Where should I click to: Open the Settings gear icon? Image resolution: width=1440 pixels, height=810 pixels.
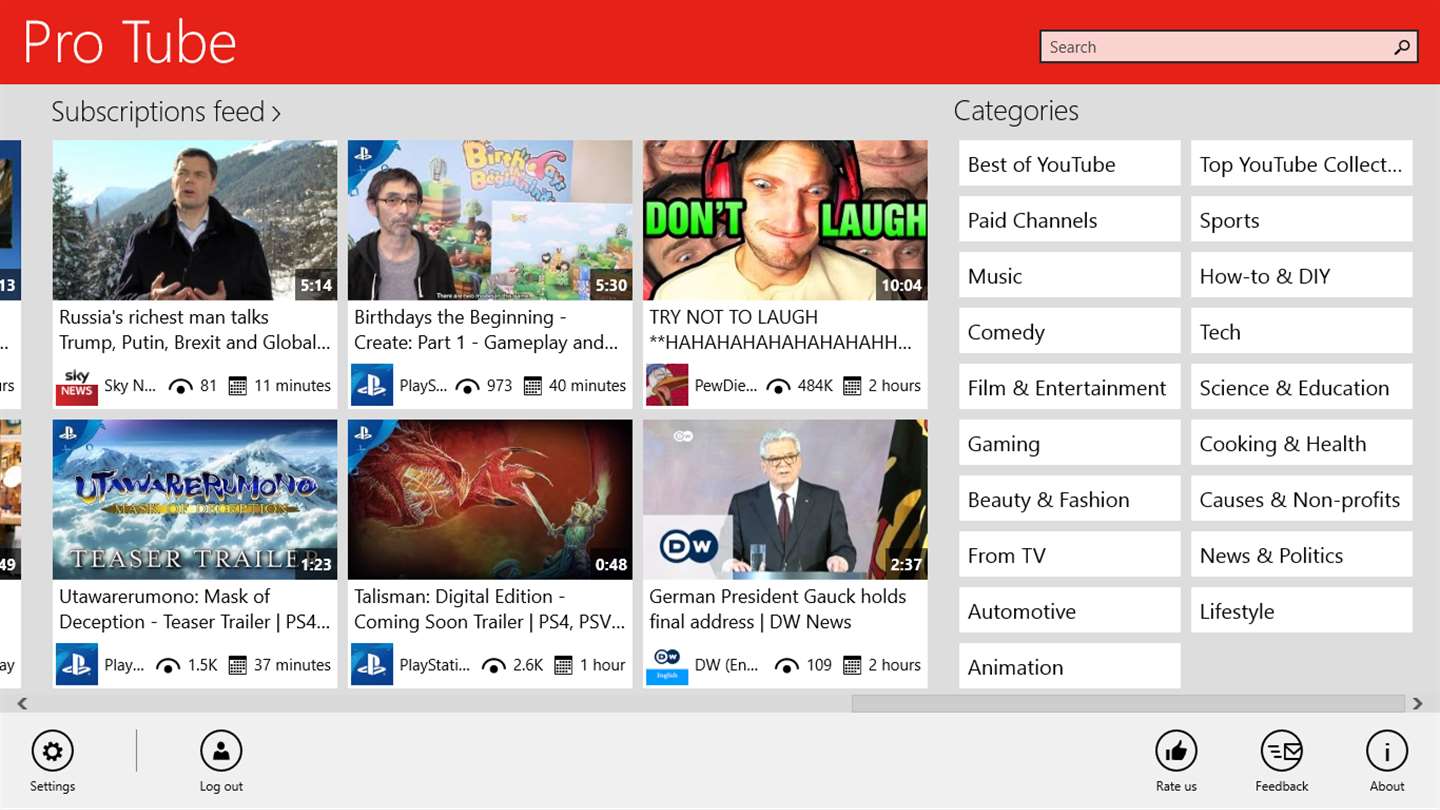coord(53,751)
